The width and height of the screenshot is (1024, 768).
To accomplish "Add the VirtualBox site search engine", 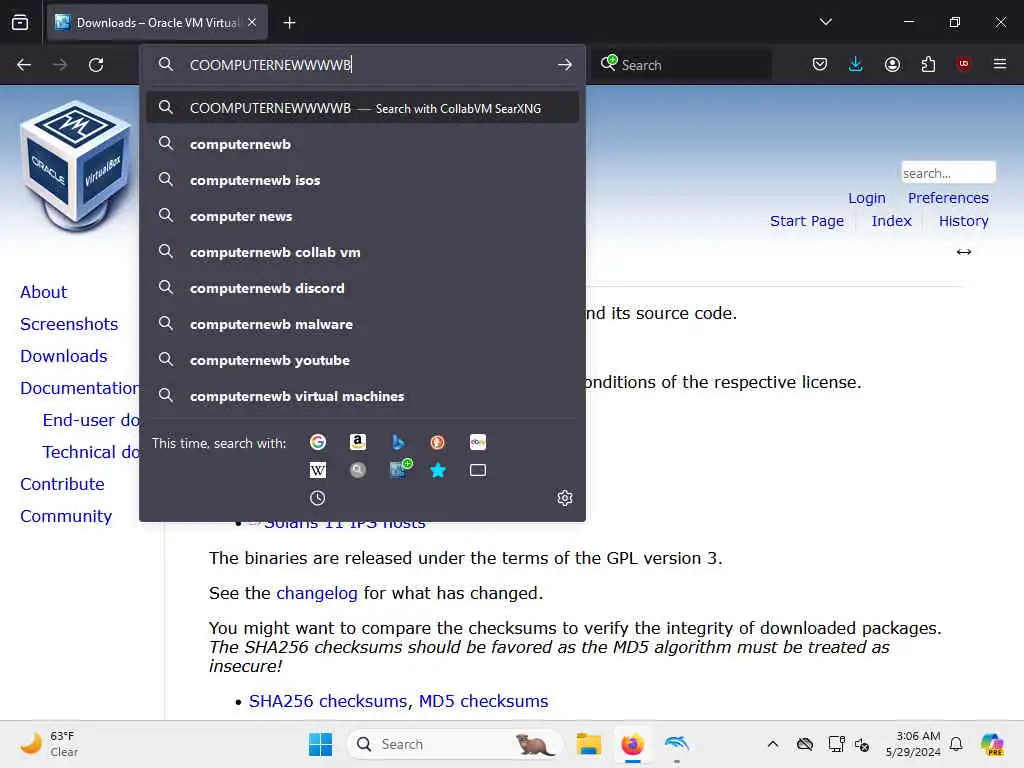I will [x=399, y=469].
